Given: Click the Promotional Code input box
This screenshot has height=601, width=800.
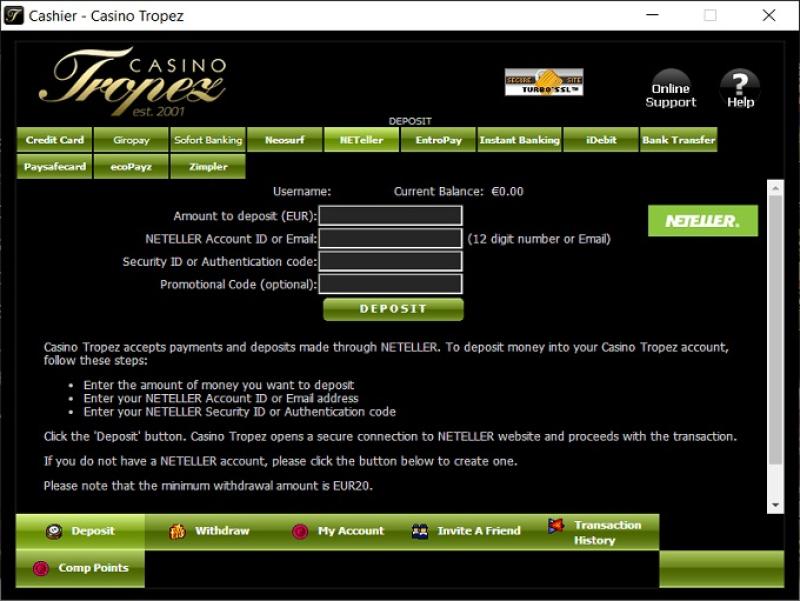Looking at the screenshot, I should [x=390, y=284].
